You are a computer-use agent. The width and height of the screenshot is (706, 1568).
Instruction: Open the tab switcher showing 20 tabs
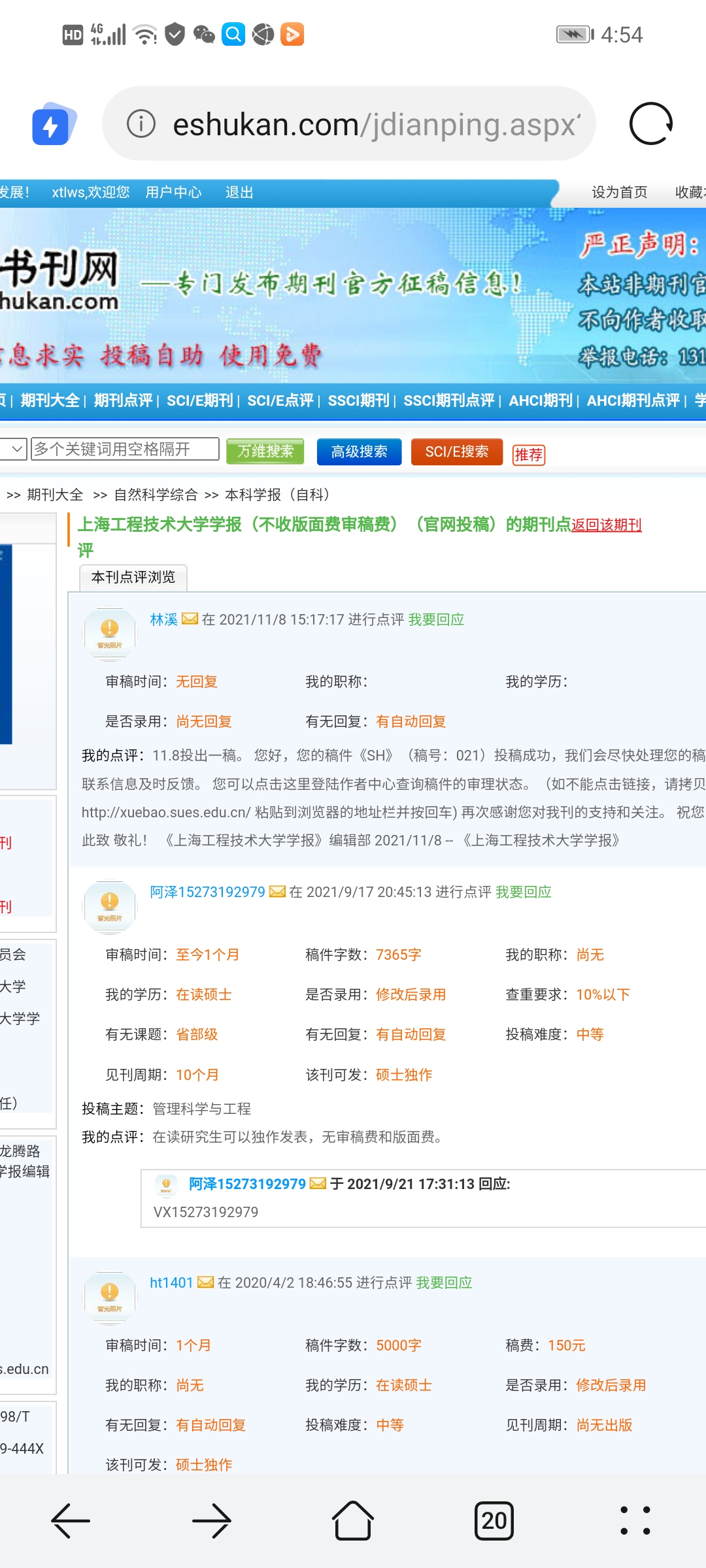coord(494,1520)
